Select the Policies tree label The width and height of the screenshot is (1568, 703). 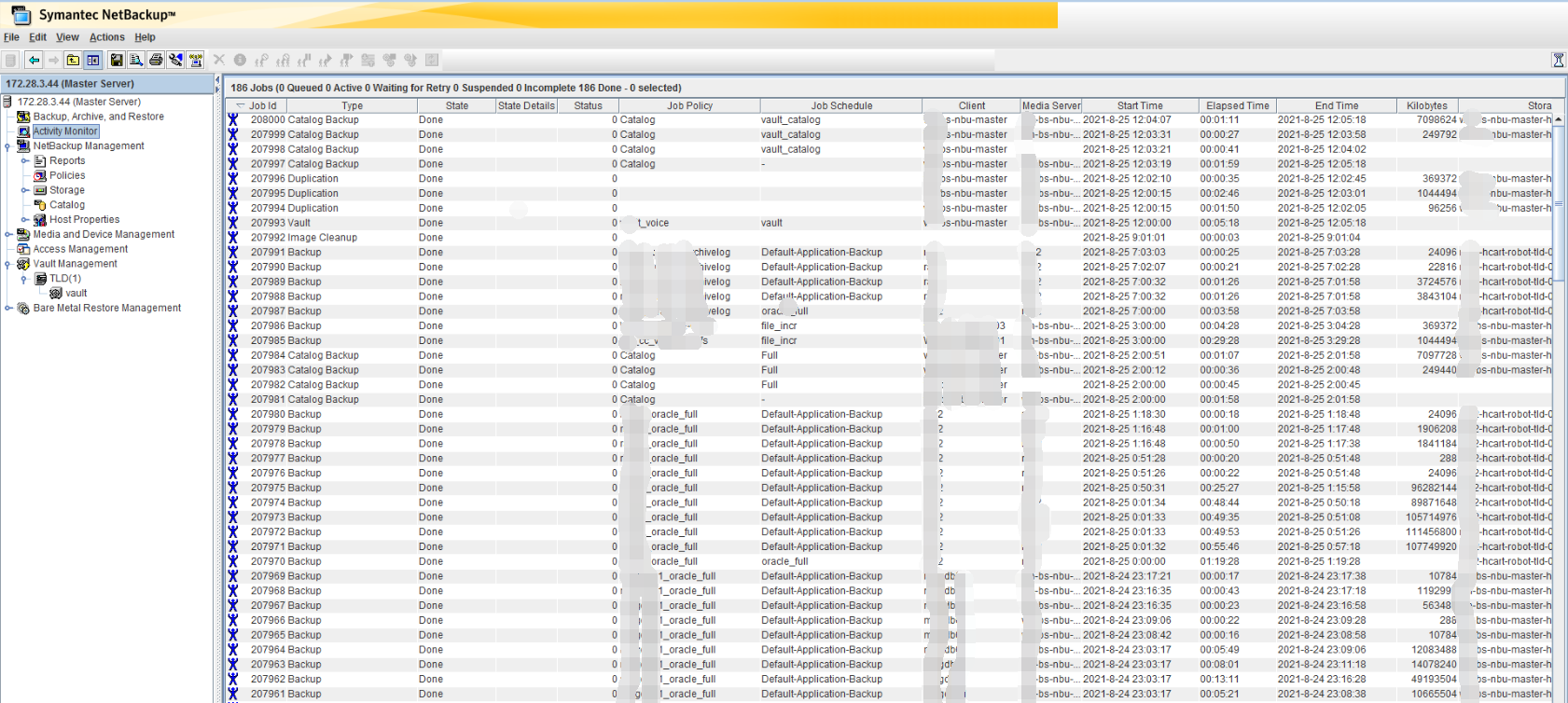pos(67,175)
